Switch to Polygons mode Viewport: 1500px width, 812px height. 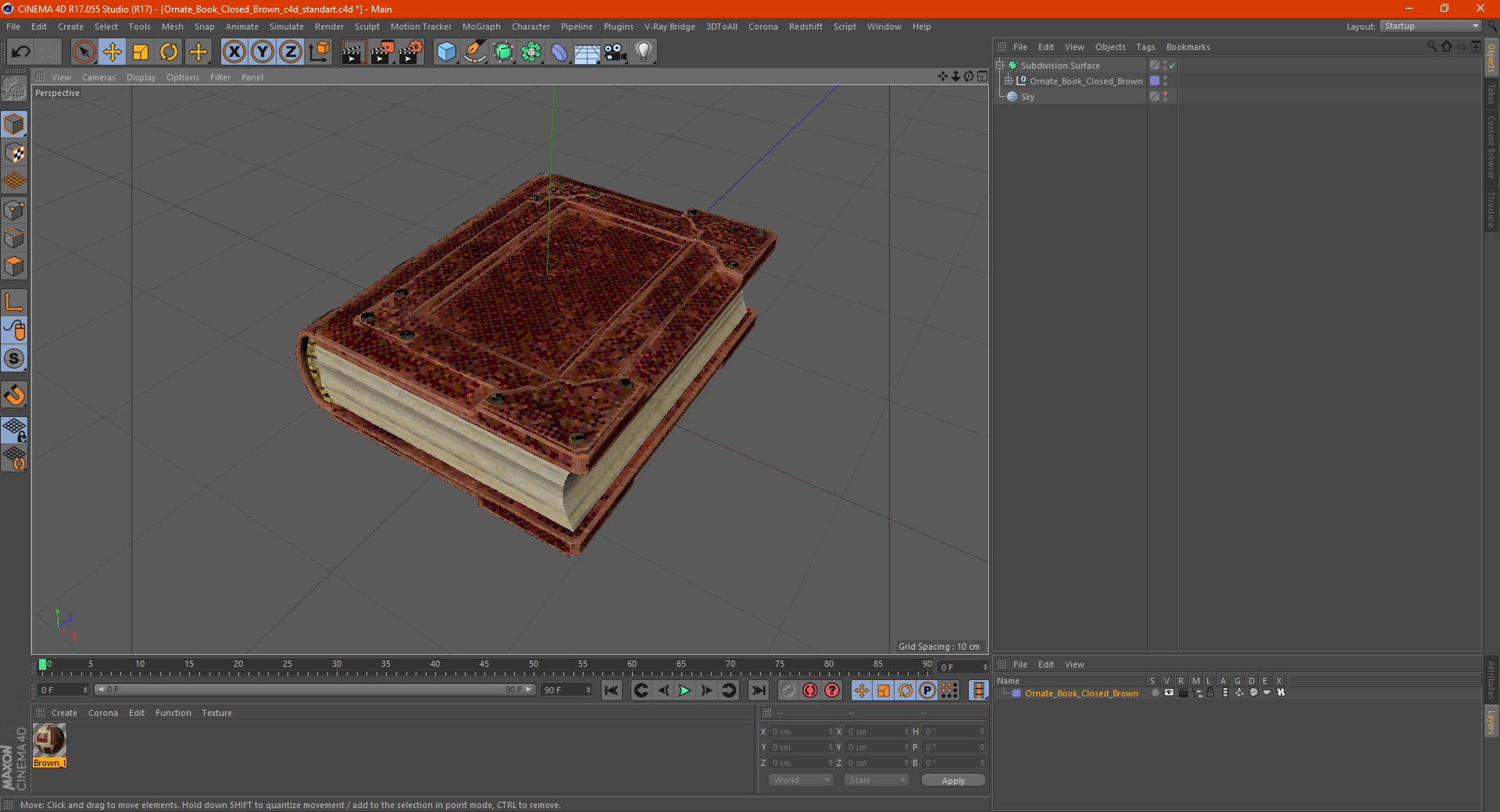pyautogui.click(x=14, y=266)
